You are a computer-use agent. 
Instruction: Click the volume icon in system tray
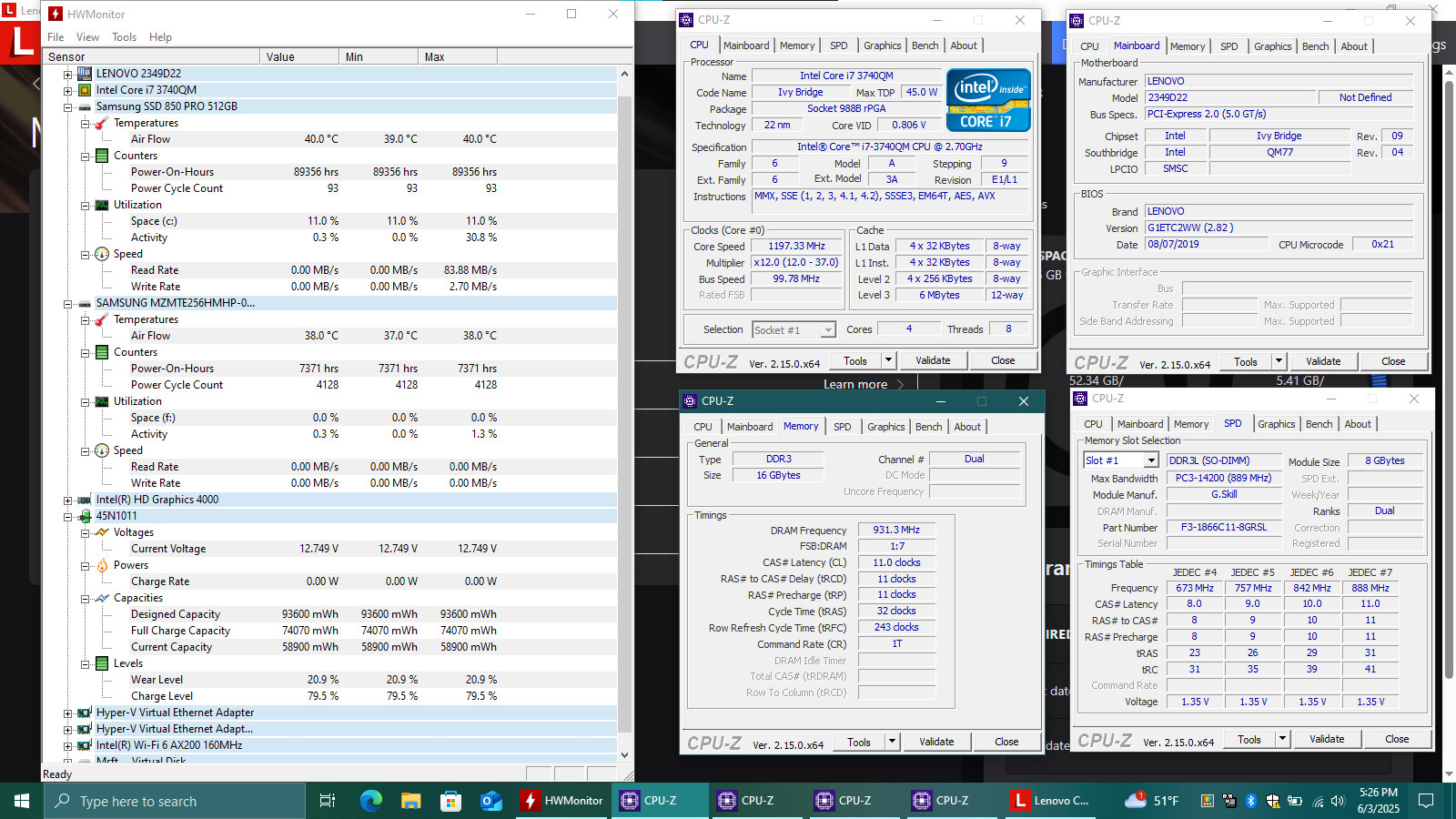1338,801
